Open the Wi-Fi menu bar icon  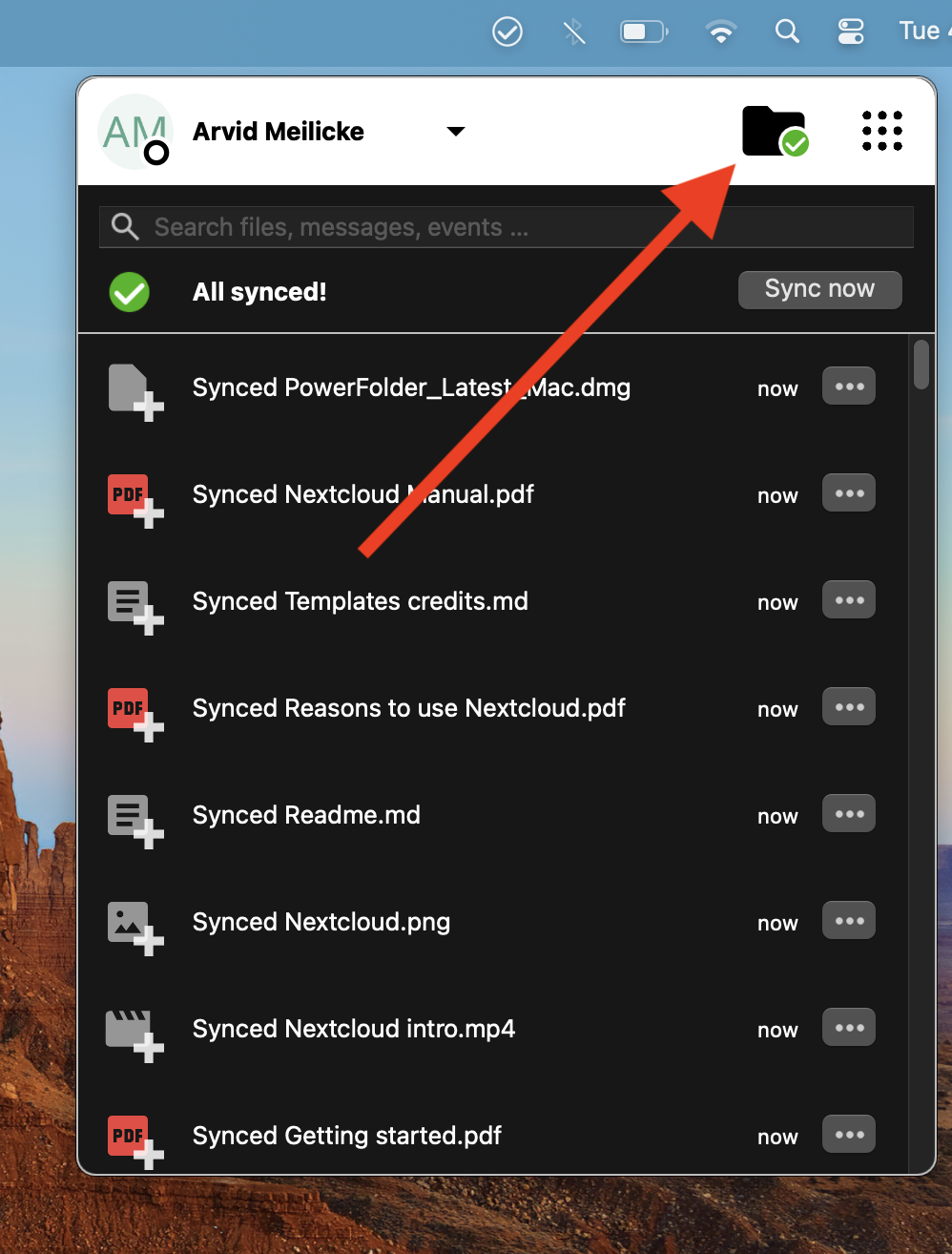(x=721, y=32)
